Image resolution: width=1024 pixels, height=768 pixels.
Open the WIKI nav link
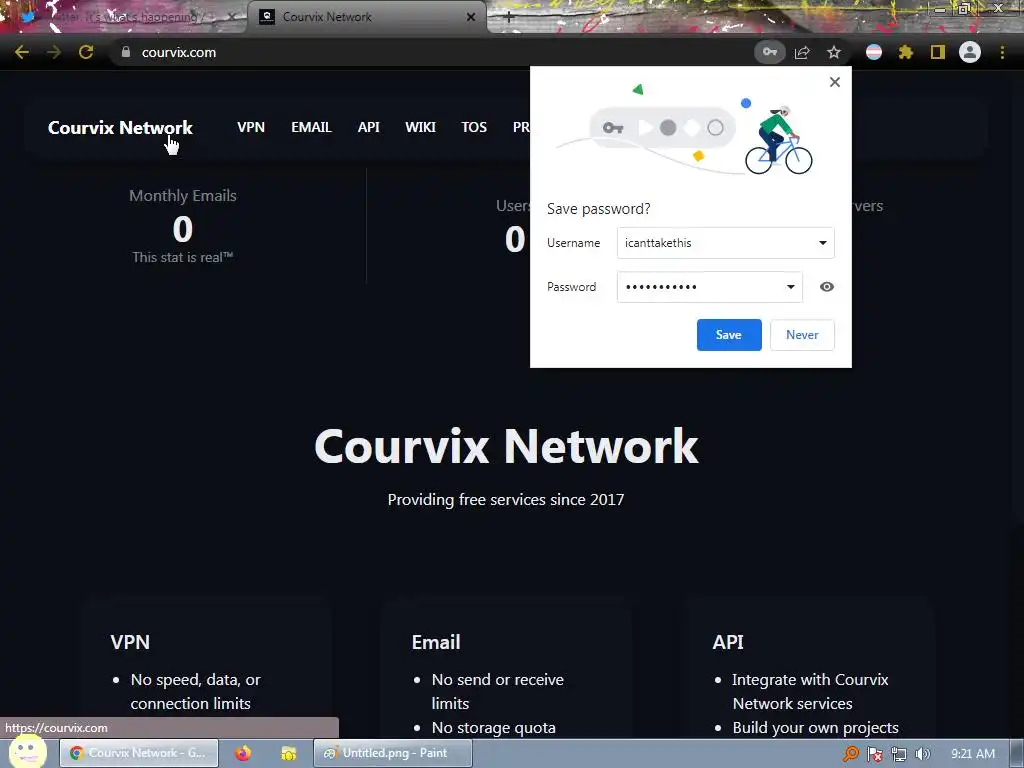[x=421, y=127]
